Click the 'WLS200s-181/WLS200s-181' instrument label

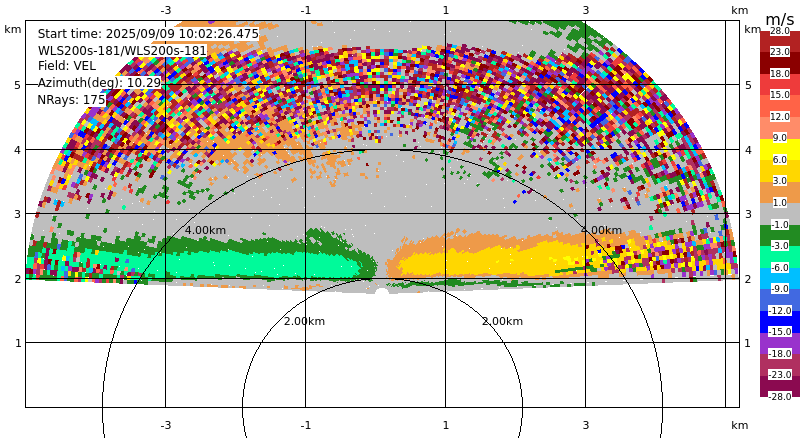[x=122, y=51]
